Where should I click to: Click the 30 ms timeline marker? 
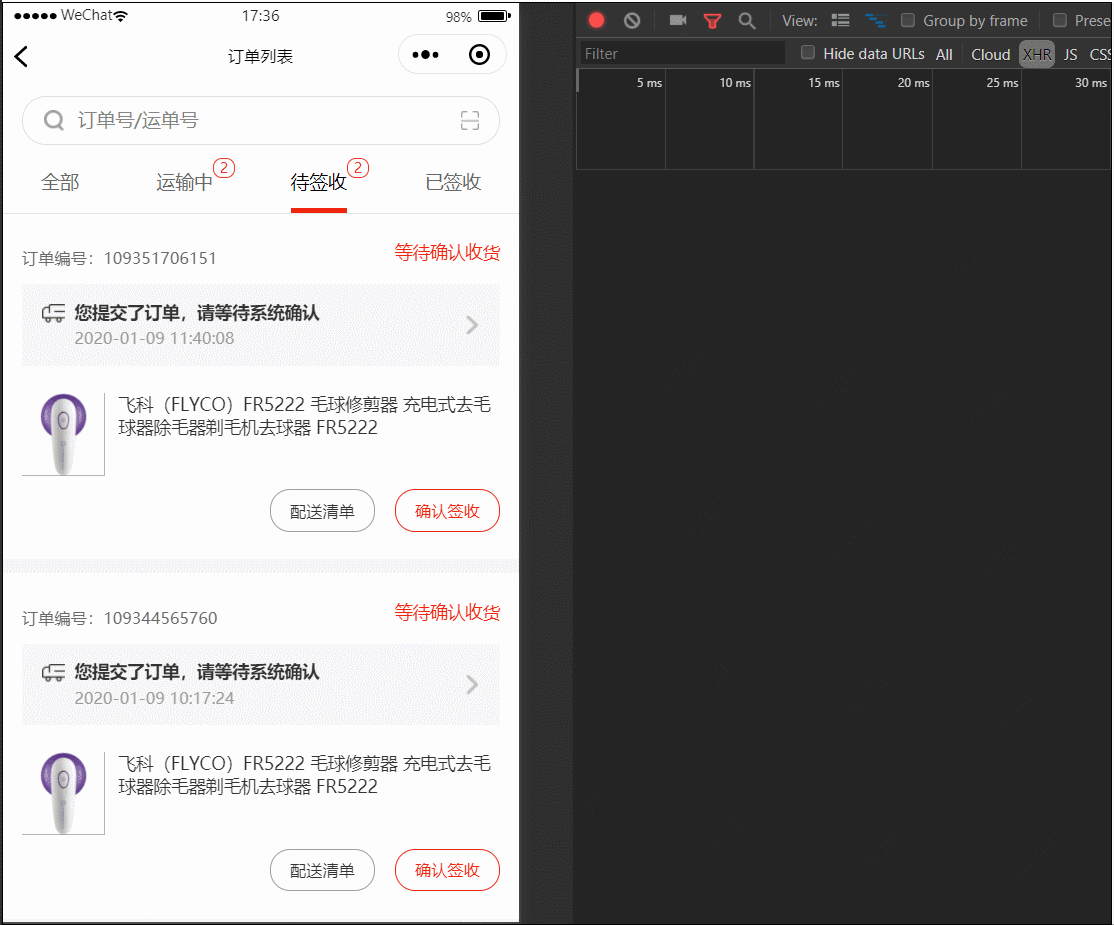coord(1091,83)
